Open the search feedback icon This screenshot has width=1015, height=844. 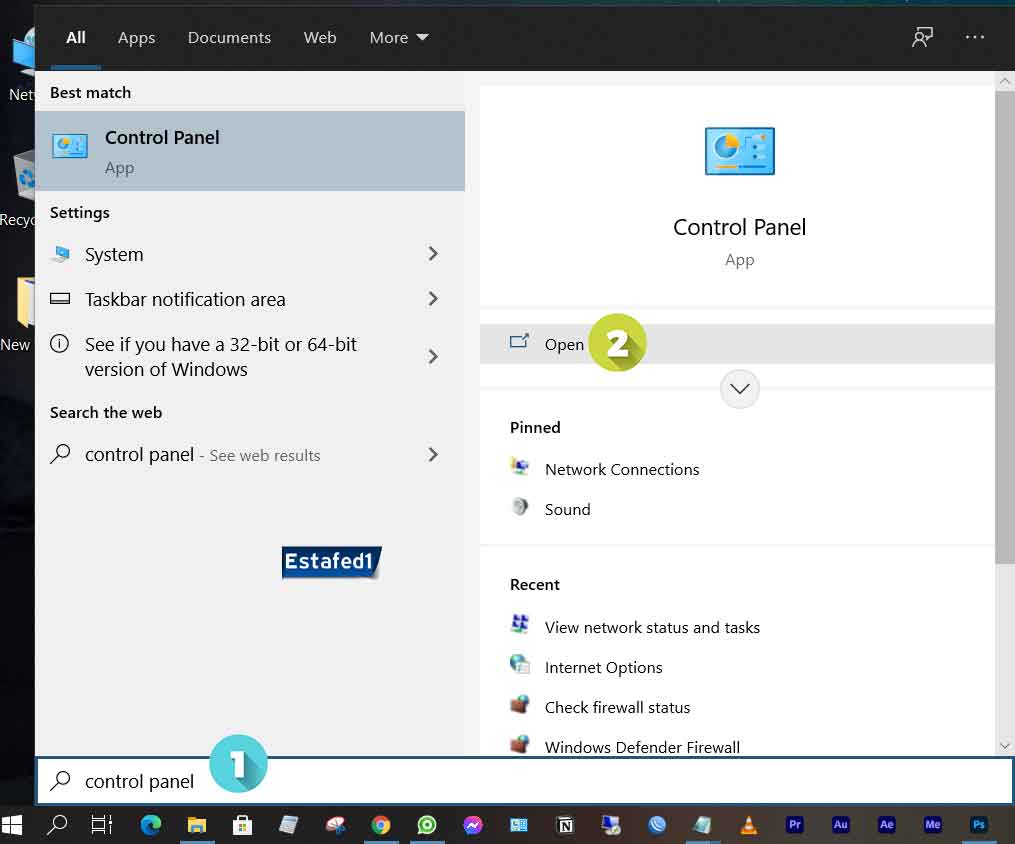(922, 38)
